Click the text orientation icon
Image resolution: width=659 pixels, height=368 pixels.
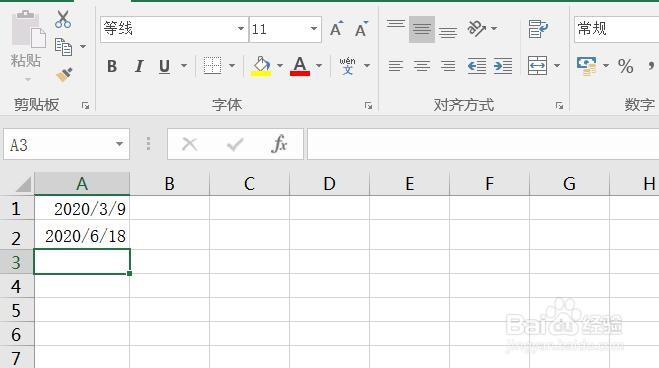477,29
